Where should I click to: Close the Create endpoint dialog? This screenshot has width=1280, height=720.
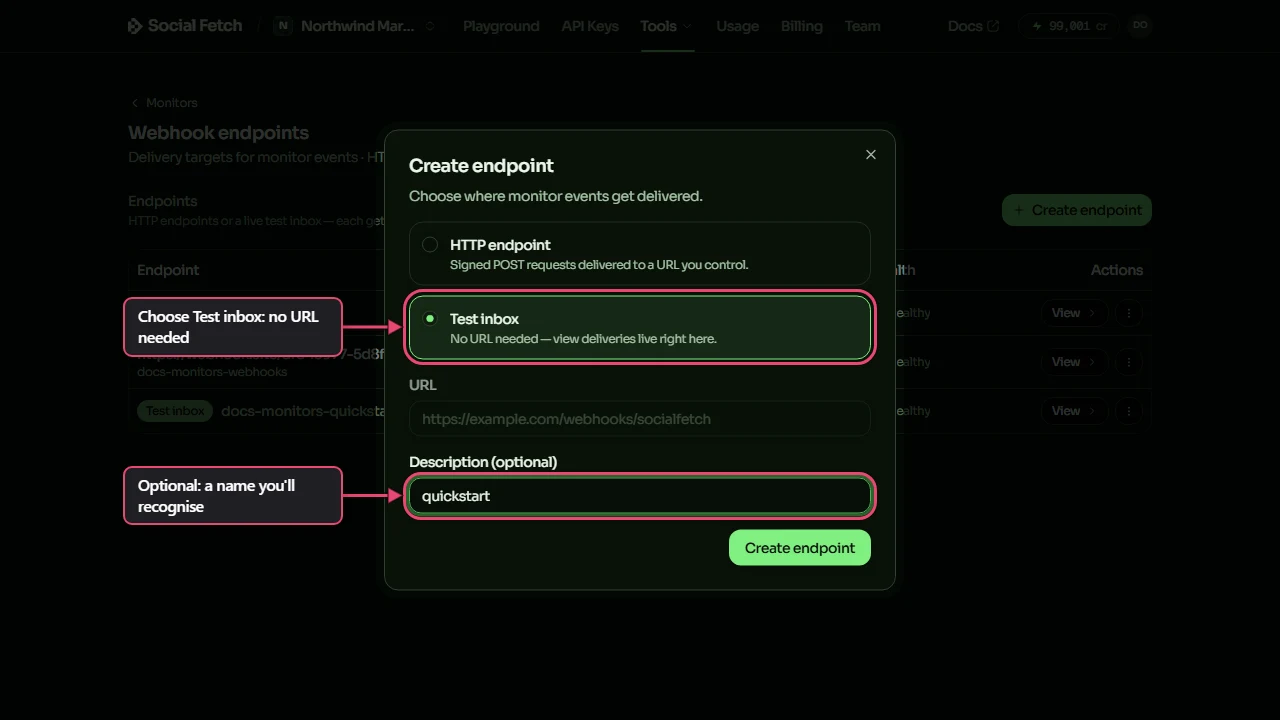[871, 154]
